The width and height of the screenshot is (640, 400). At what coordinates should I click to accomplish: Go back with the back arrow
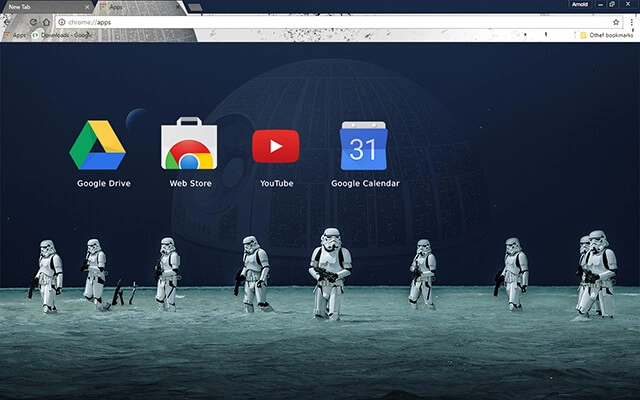tap(7, 22)
